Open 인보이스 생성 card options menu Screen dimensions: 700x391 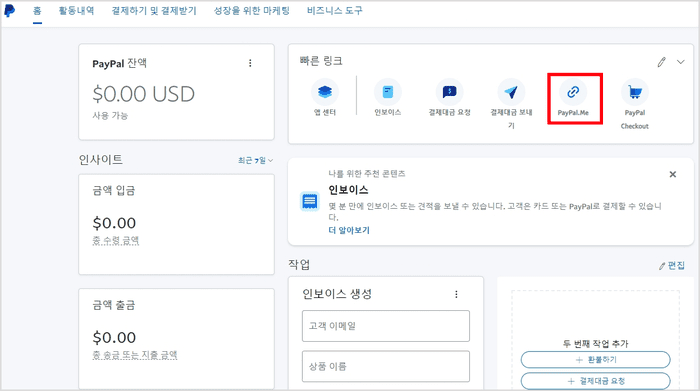pos(456,294)
